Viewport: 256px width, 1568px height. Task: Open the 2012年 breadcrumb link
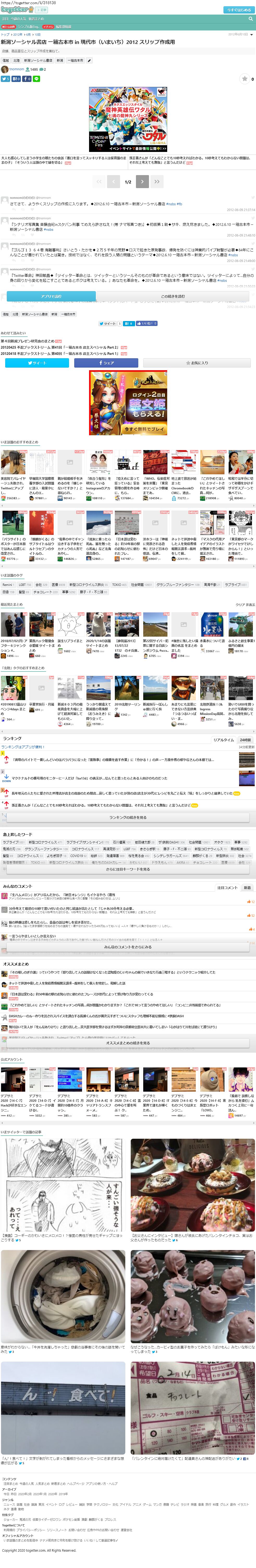coord(18,35)
